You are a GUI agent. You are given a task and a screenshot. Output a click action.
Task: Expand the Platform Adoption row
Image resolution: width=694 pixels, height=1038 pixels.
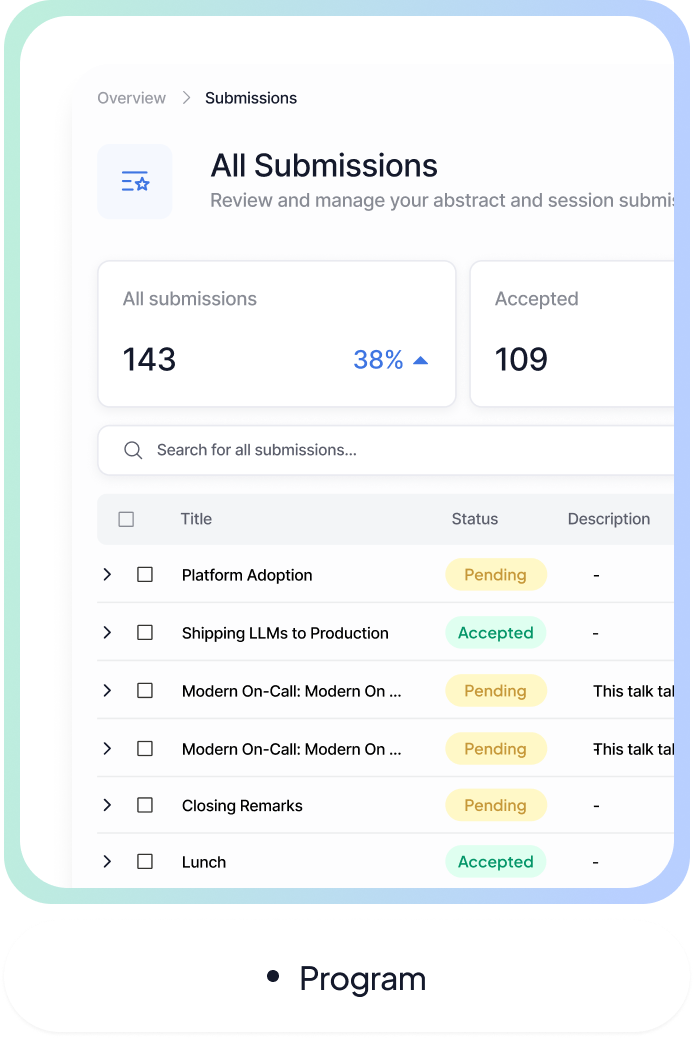107,575
